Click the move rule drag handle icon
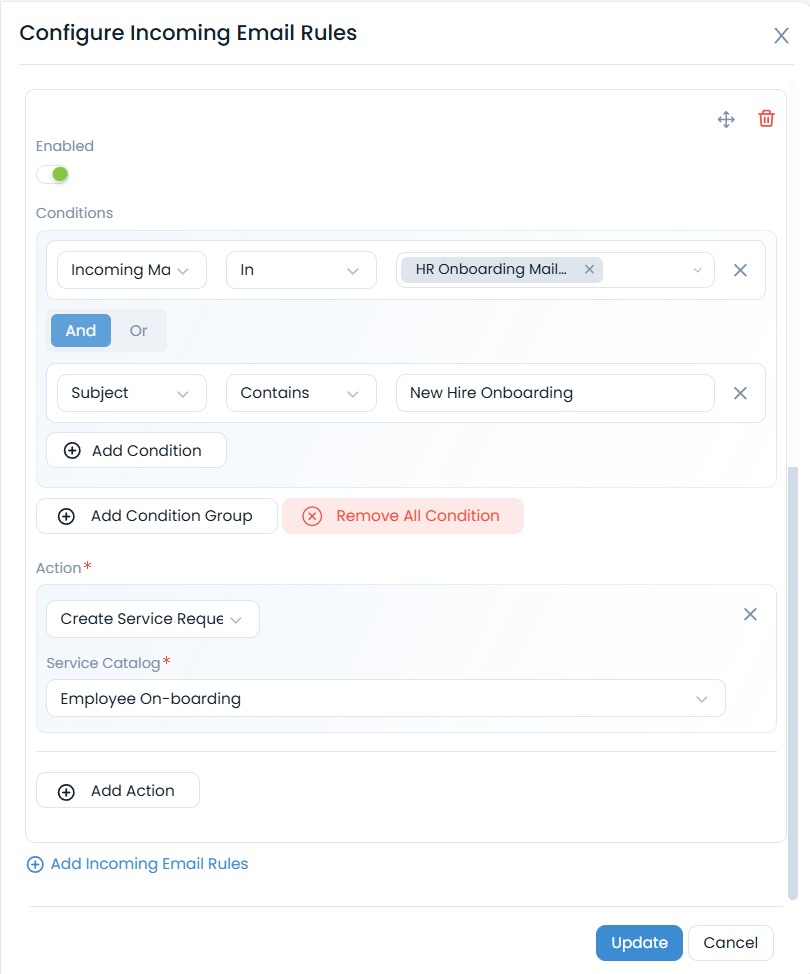810x974 pixels. pyautogui.click(x=726, y=119)
